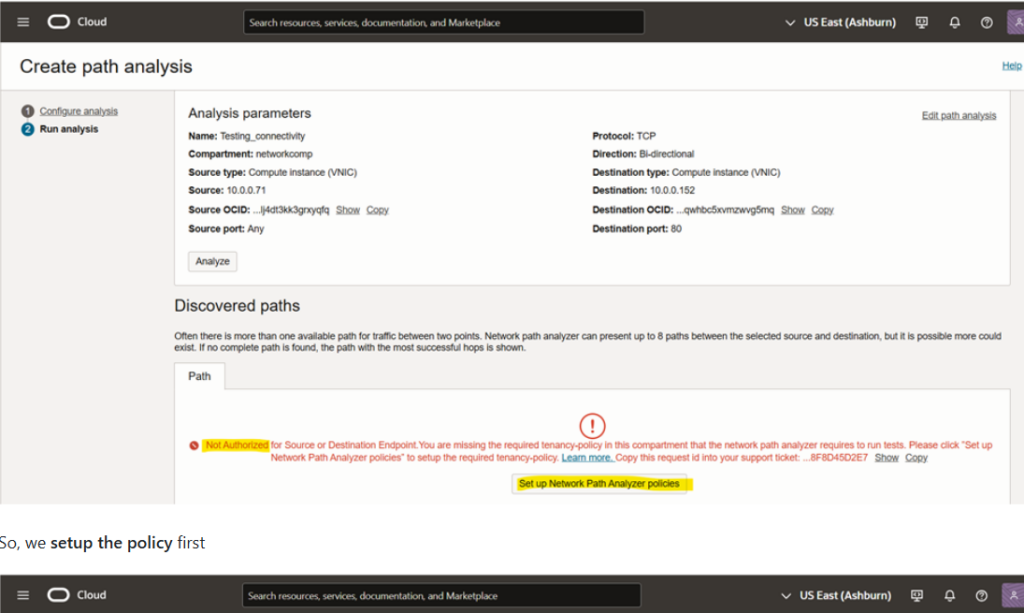Click Set up Network Path Analyzer policies
1024x613 pixels.
click(599, 484)
